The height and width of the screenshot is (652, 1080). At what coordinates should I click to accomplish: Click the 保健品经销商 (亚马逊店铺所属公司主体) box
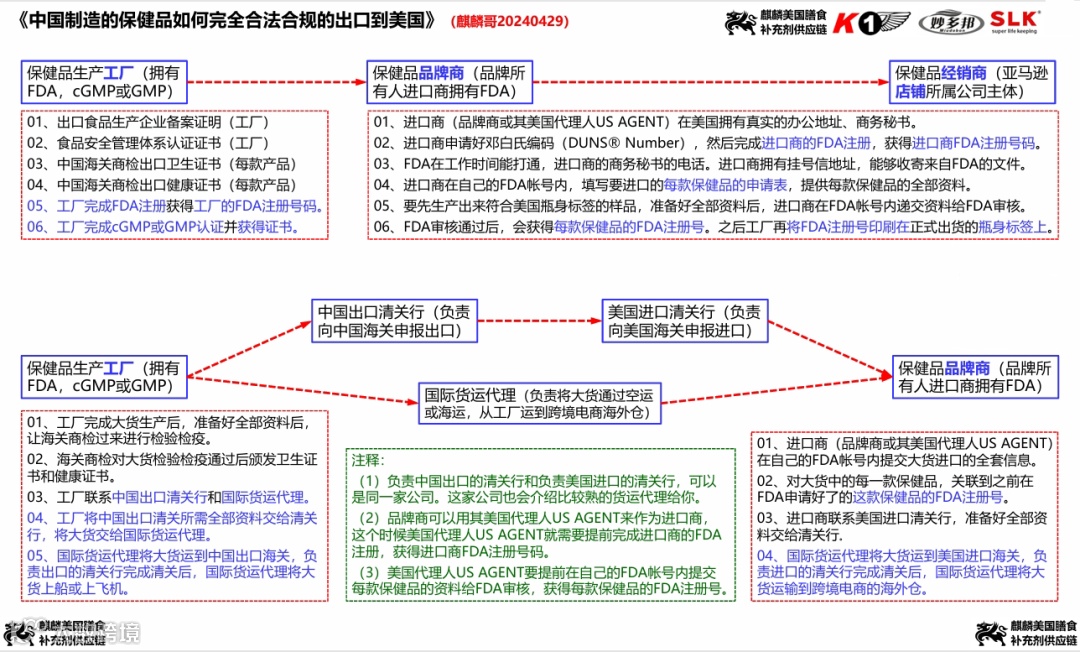(x=972, y=82)
